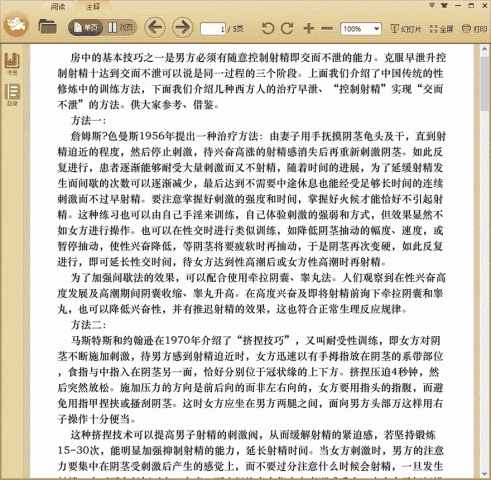Rotate the page clockwise
This screenshot has height=480, width=491.
point(287,29)
